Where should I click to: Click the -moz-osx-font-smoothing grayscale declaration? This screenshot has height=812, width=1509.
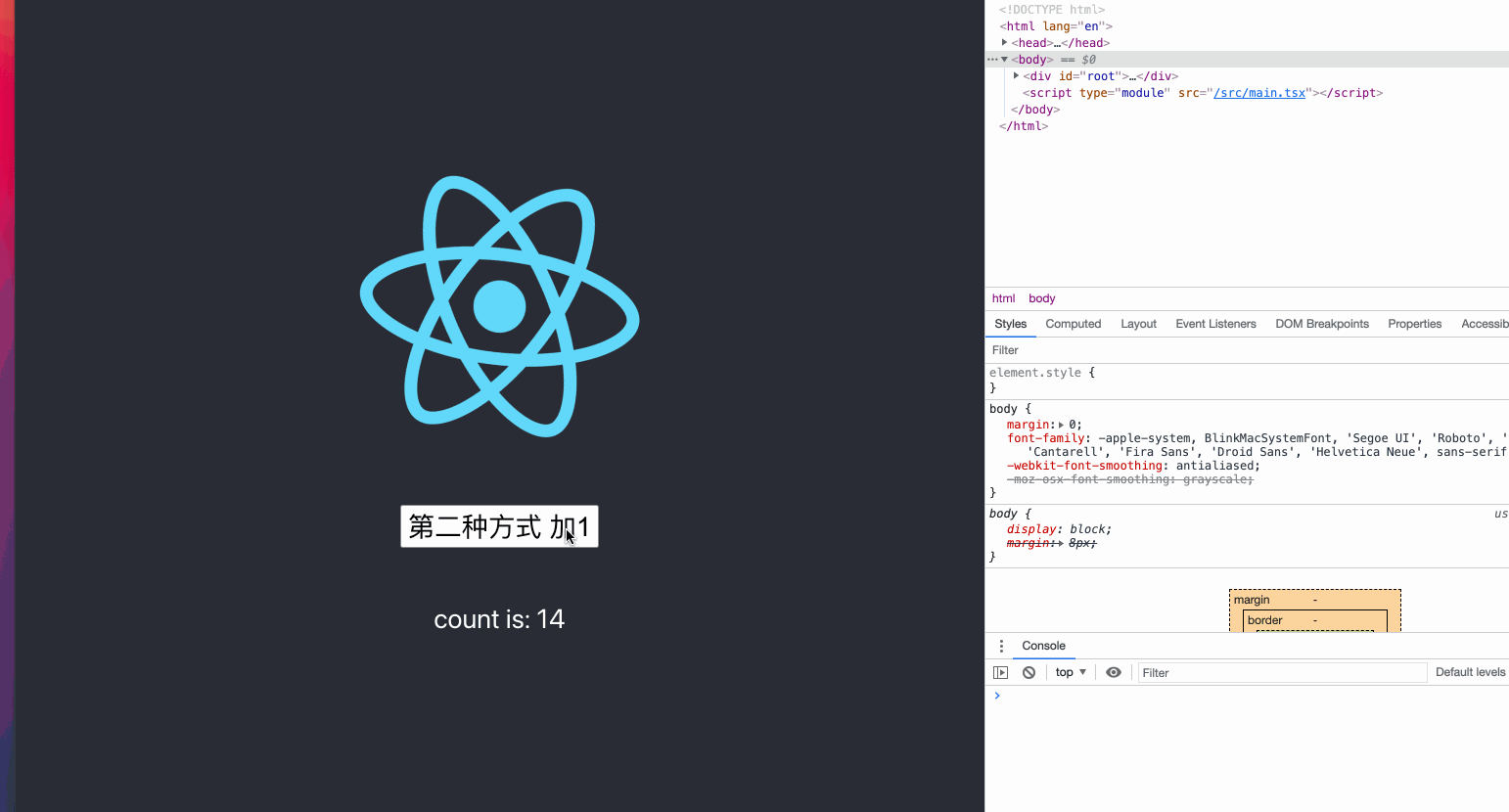[1129, 479]
